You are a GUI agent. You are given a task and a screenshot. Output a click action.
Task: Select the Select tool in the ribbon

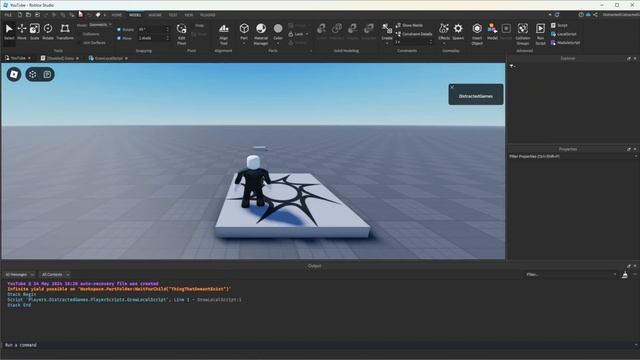tap(9, 32)
